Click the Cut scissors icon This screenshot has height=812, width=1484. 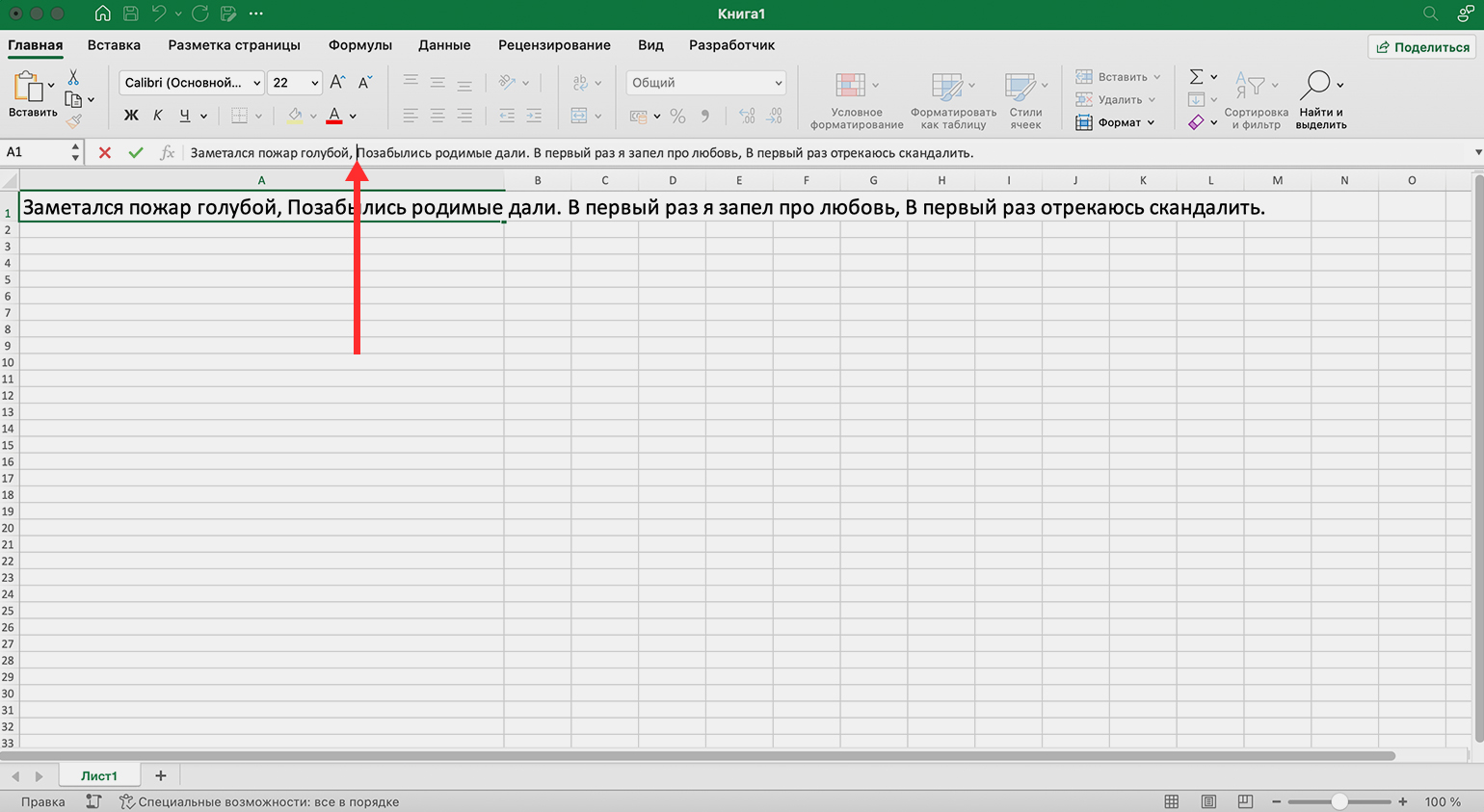point(73,77)
